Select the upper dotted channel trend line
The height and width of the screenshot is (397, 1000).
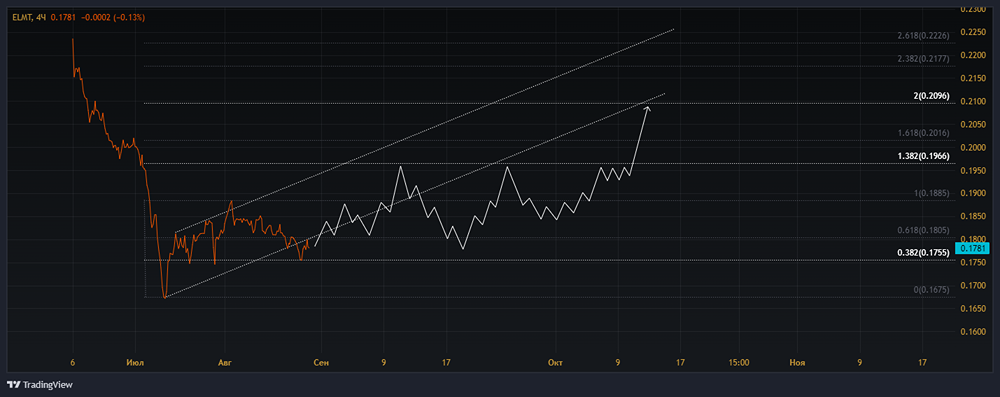(424, 131)
